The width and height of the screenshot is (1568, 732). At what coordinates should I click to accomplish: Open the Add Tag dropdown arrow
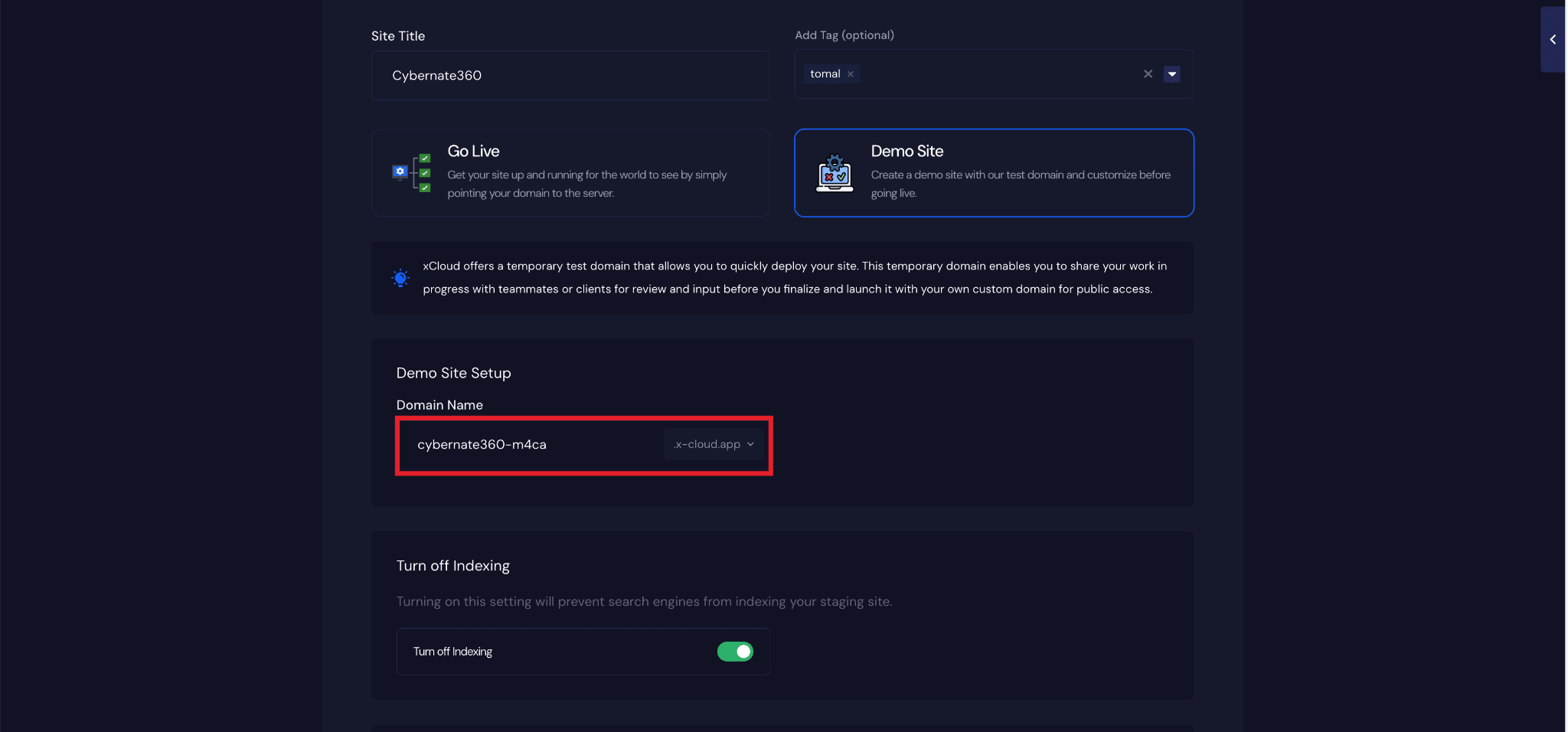[x=1171, y=74]
